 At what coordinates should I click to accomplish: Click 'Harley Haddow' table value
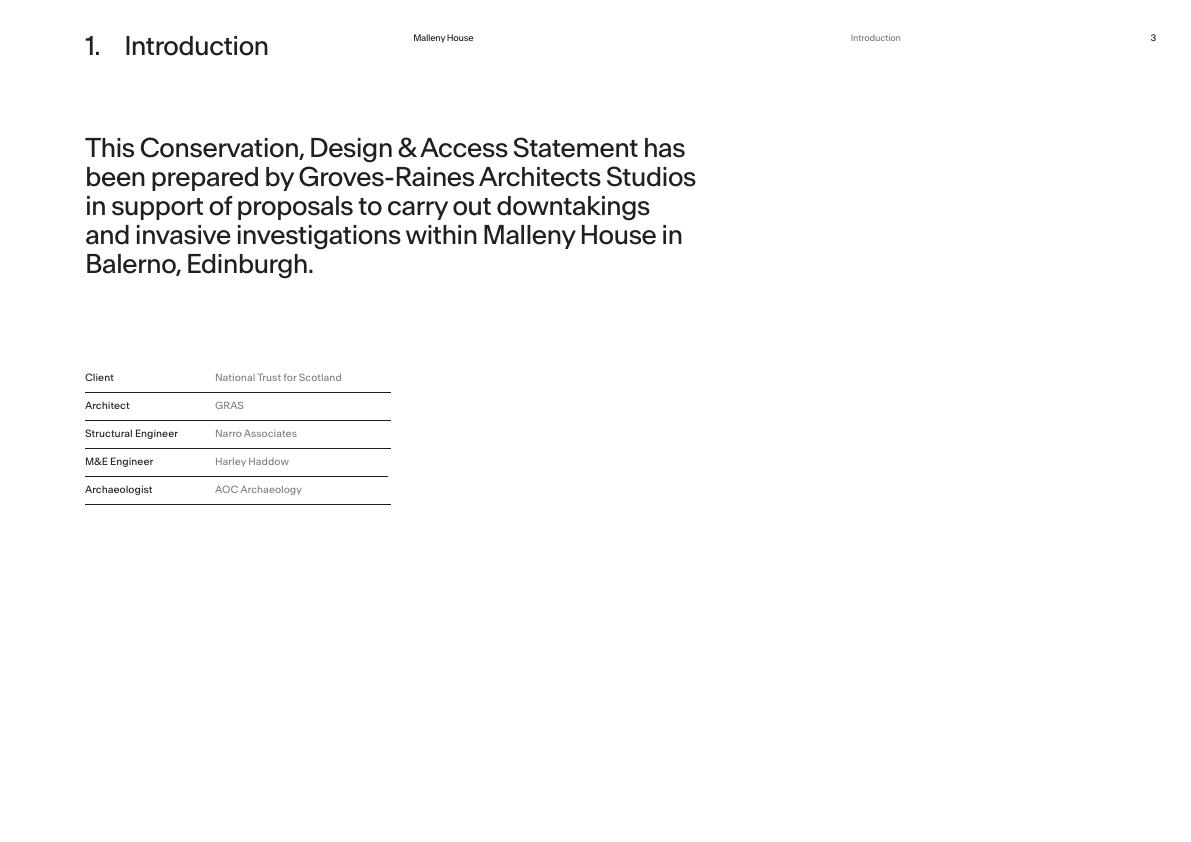coord(251,462)
